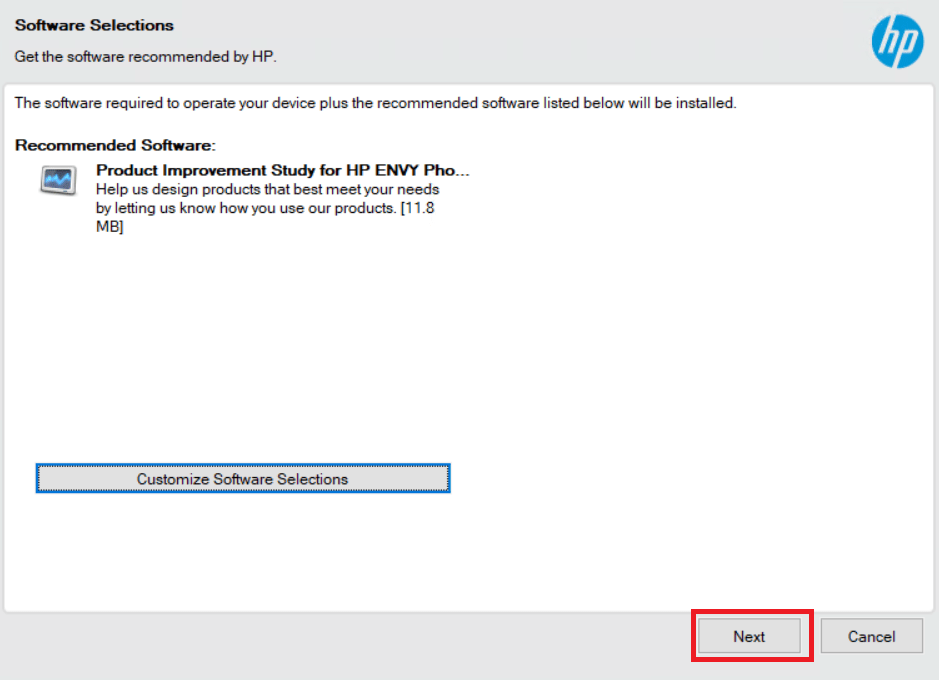
Task: Open Customize Software Selections
Action: (x=243, y=478)
